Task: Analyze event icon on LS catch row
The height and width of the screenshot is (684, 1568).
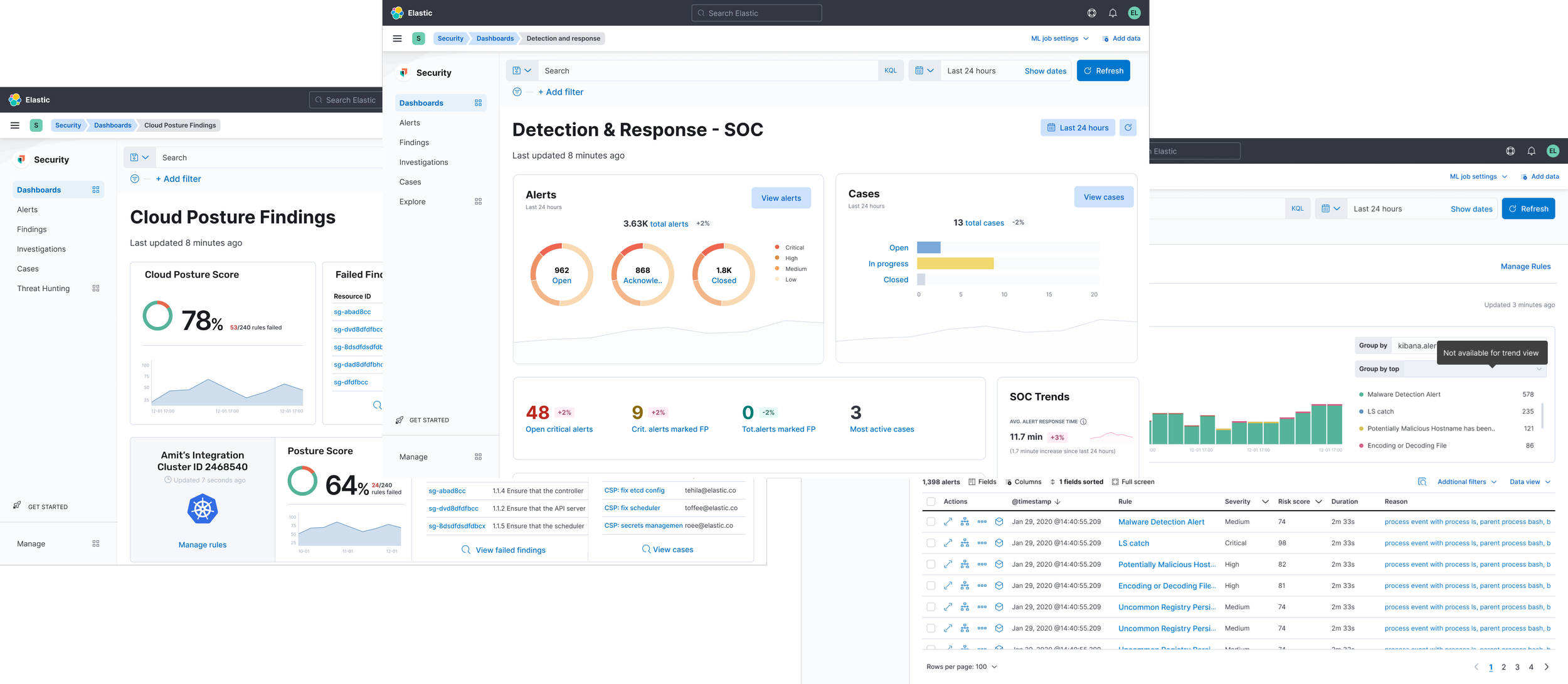Action: pyautogui.click(x=965, y=543)
